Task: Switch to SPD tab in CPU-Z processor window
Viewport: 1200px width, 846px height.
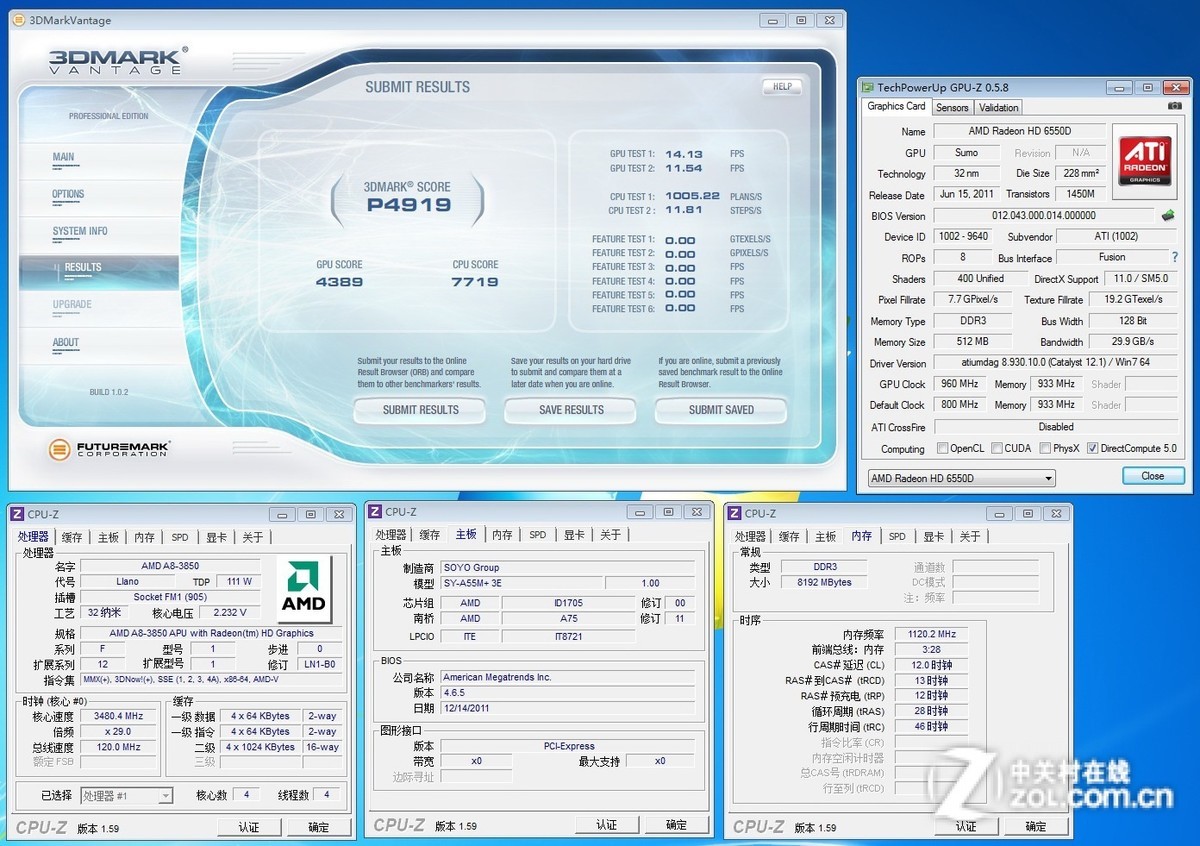Action: (179, 537)
